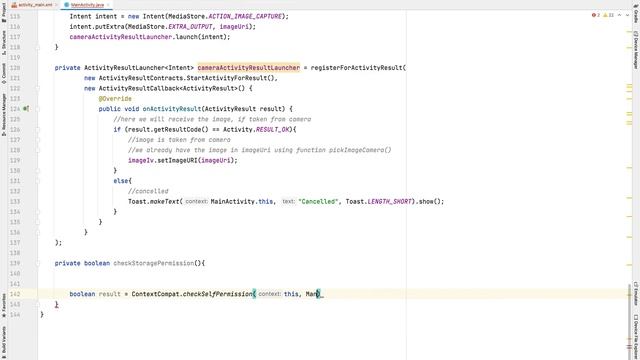Click line number 139 in the gutter

coord(15,263)
